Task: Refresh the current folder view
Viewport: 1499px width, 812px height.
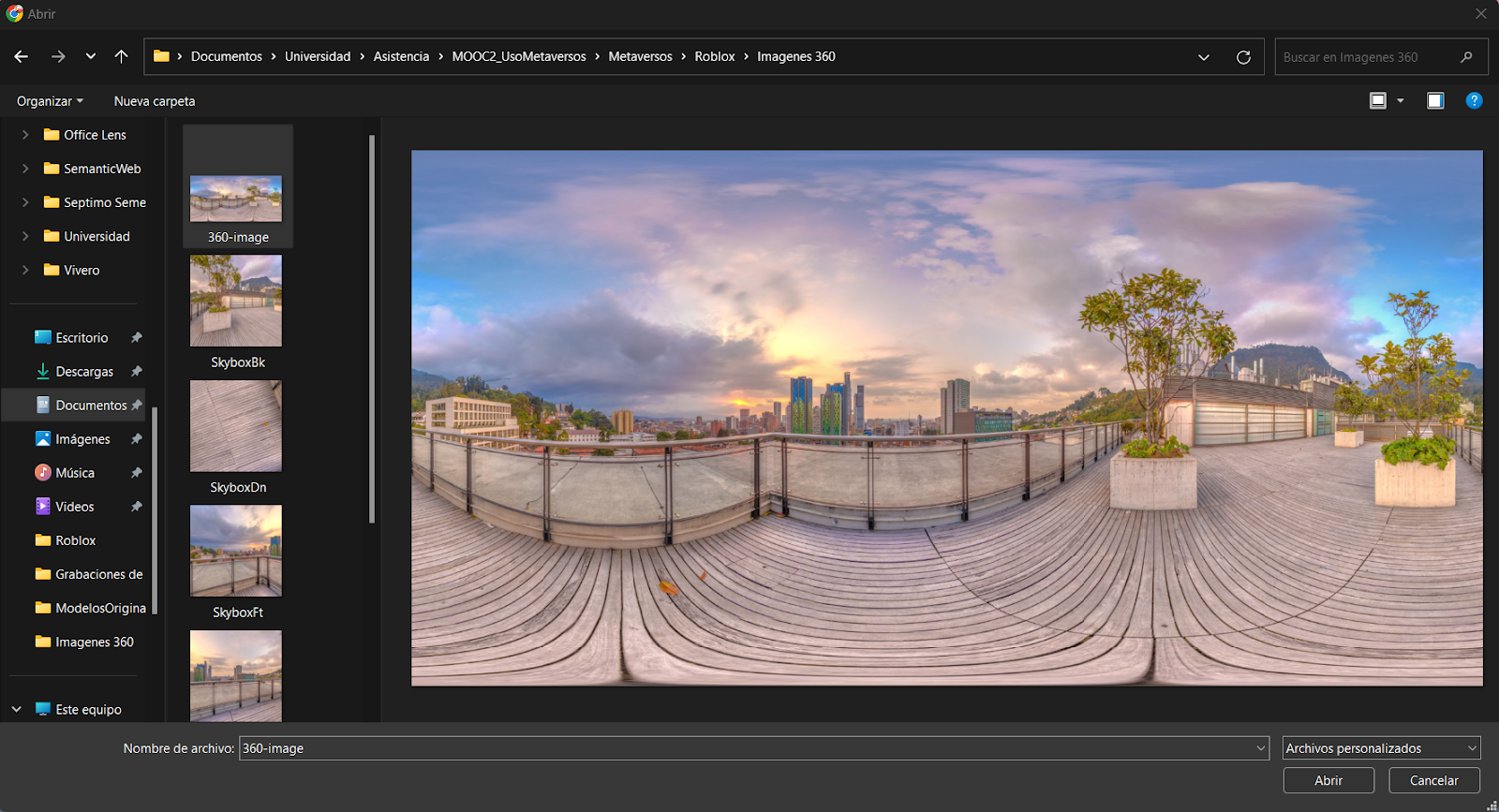Action: [x=1243, y=57]
